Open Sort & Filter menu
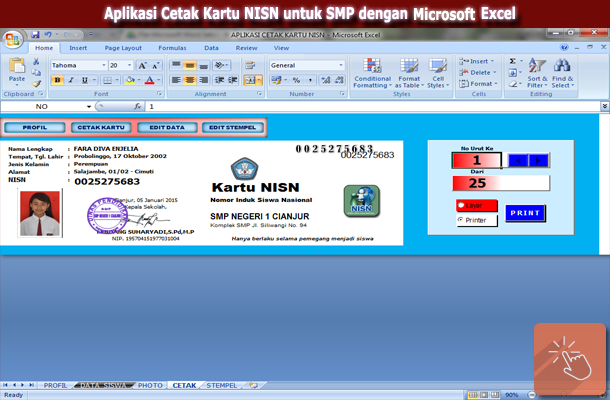The width and height of the screenshot is (610, 400). [537, 73]
